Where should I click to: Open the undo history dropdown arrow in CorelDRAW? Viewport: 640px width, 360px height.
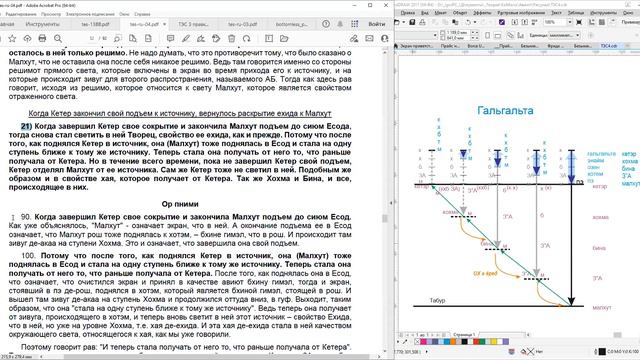pos(474,22)
